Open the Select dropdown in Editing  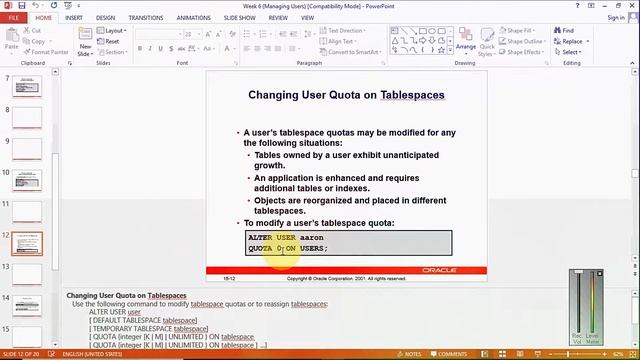[568, 52]
